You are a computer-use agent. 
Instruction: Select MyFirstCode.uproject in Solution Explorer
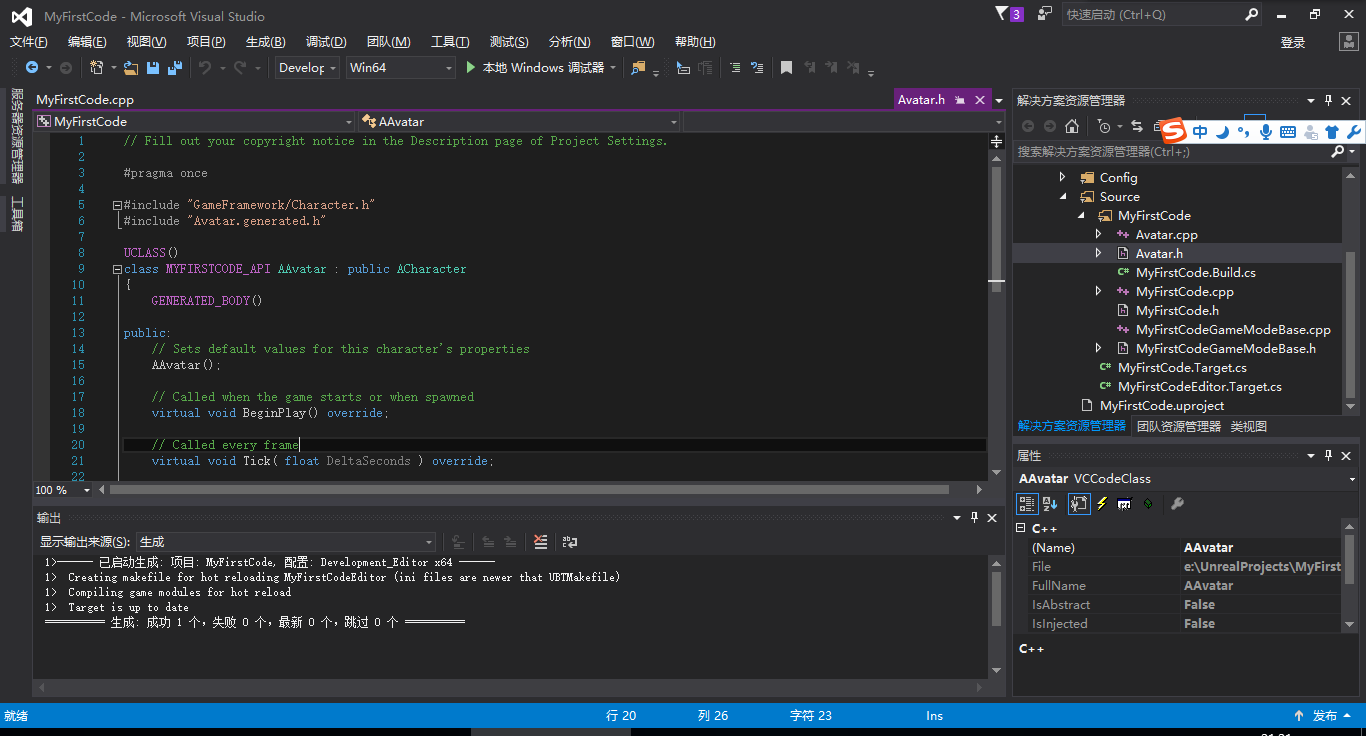click(x=1162, y=405)
